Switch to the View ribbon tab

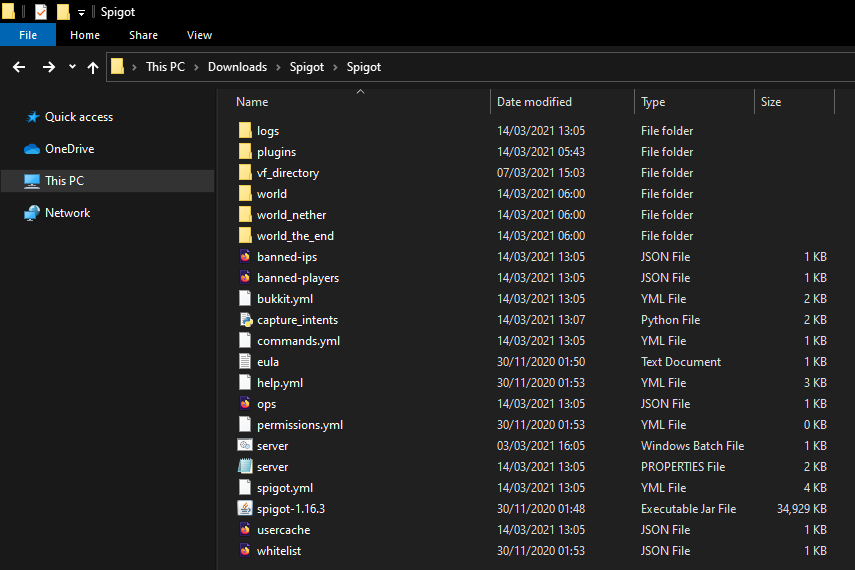(200, 35)
